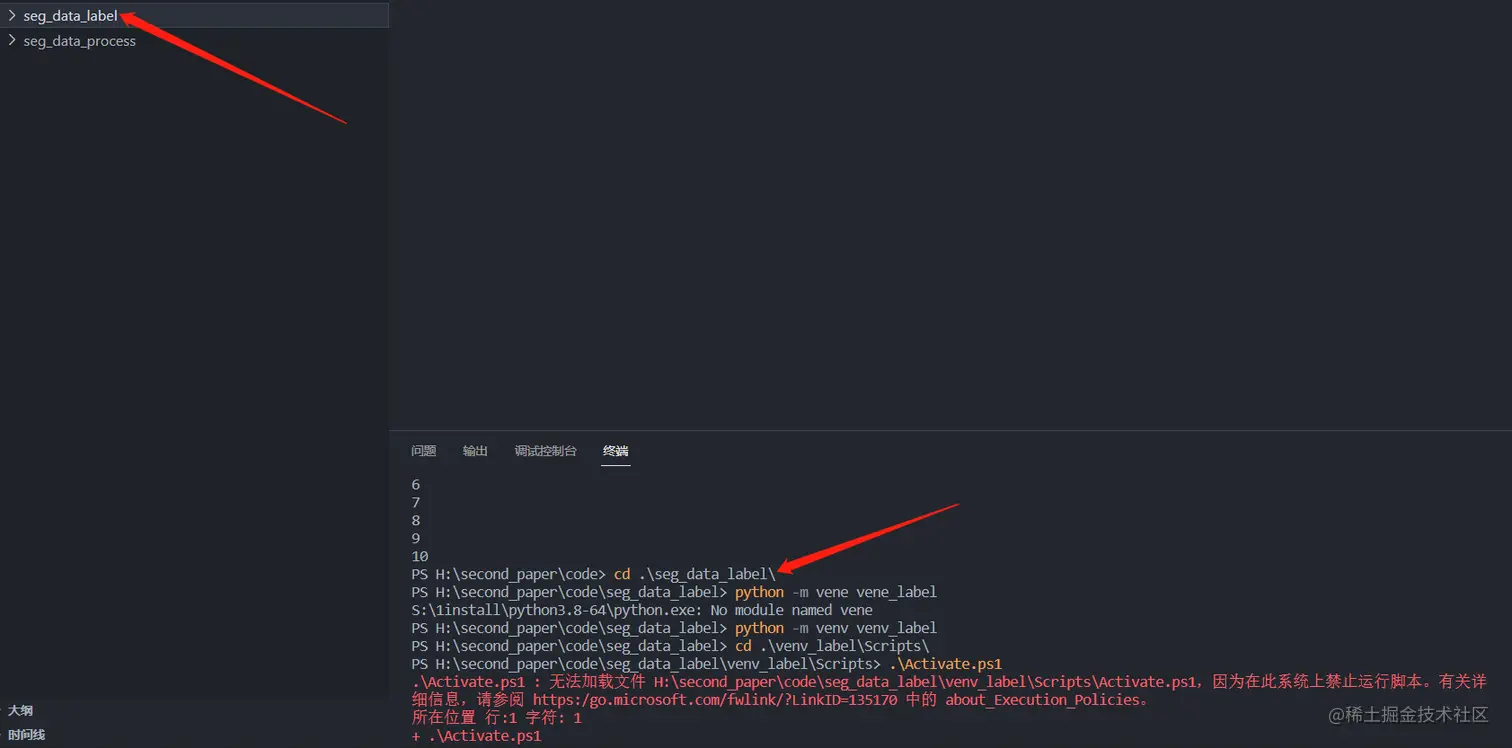Select the seg_data_label folder name

[x=70, y=16]
